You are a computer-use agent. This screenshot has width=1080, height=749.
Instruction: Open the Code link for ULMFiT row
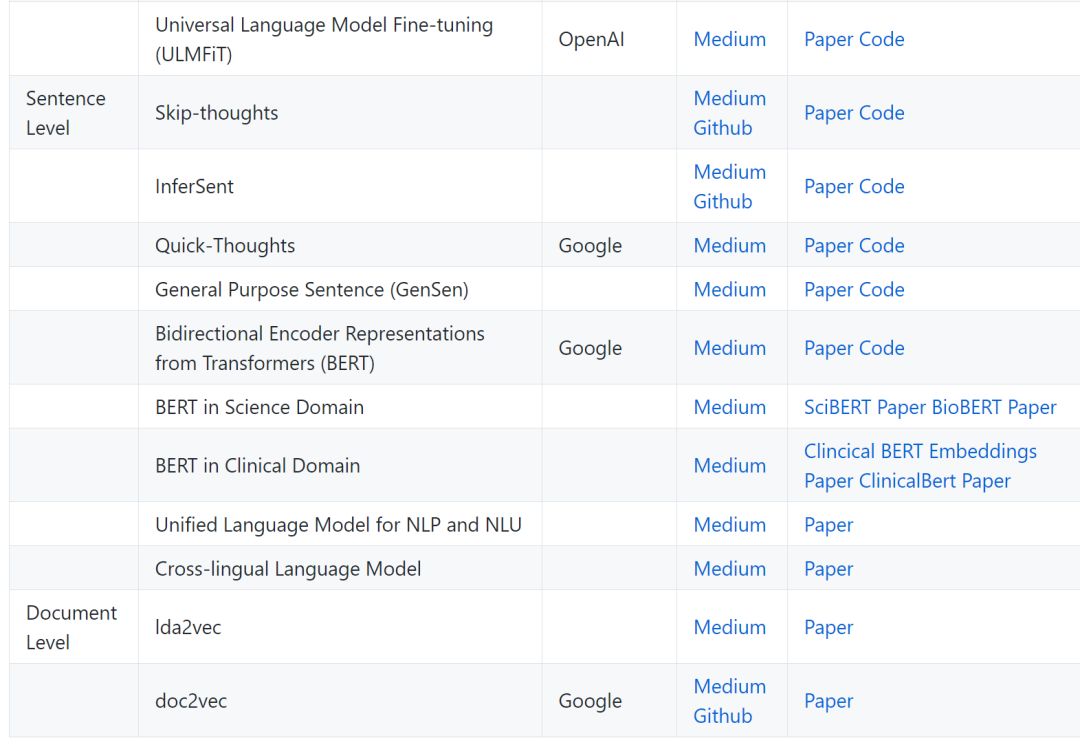click(x=881, y=39)
